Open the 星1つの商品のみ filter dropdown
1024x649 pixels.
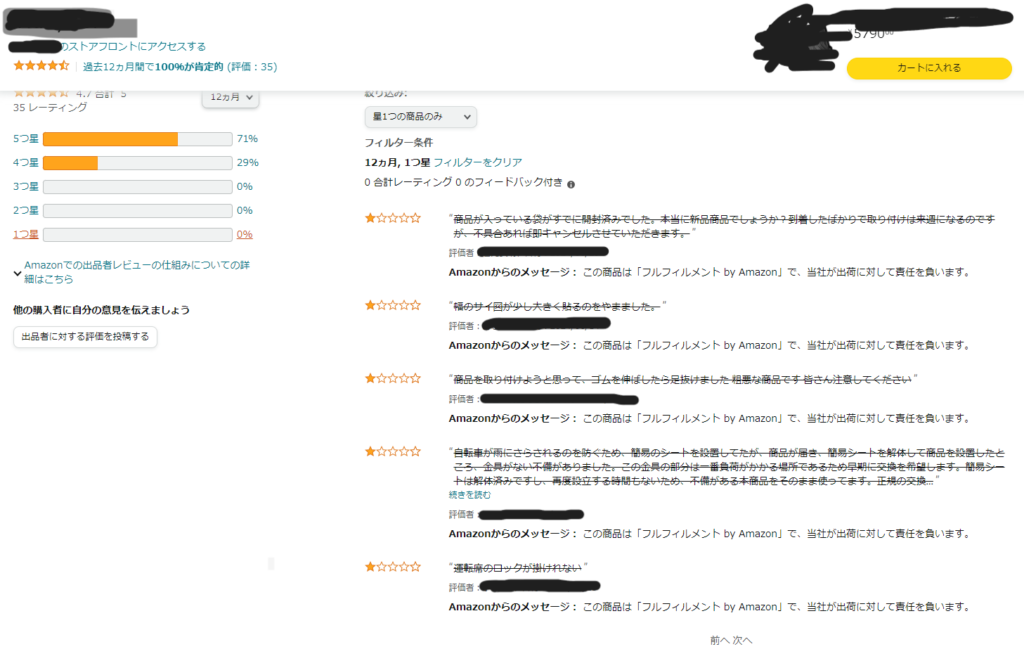(420, 117)
